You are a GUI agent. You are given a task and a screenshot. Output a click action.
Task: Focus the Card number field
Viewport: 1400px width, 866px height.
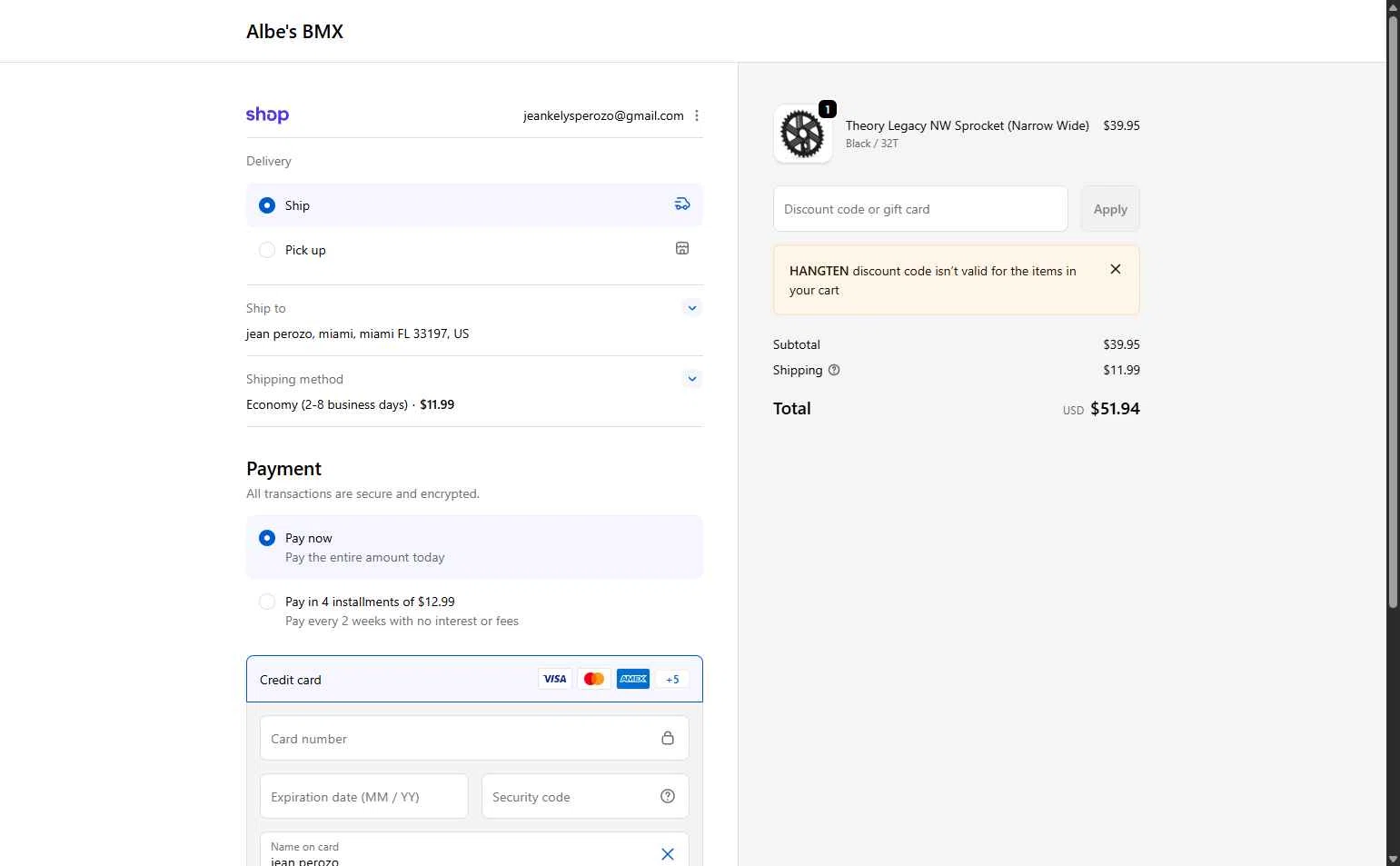pos(474,738)
